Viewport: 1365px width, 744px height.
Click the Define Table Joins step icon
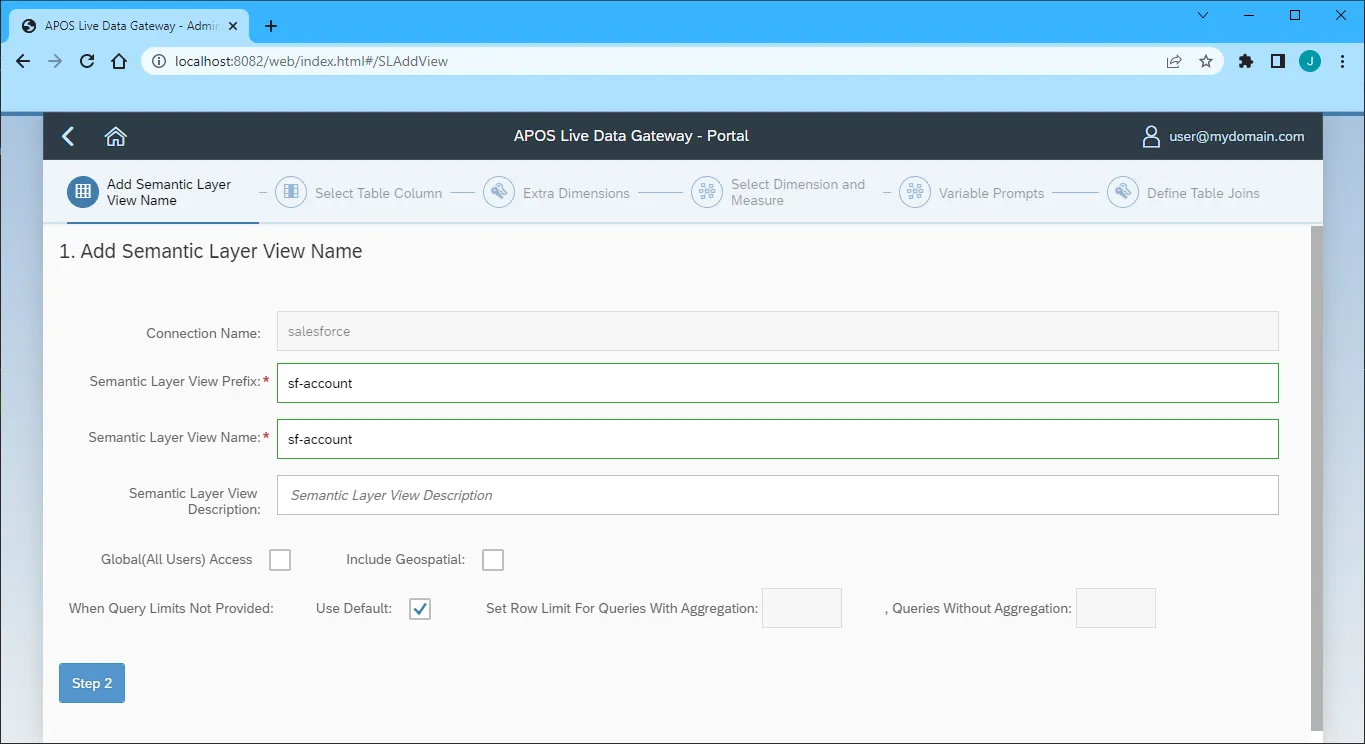click(1121, 192)
